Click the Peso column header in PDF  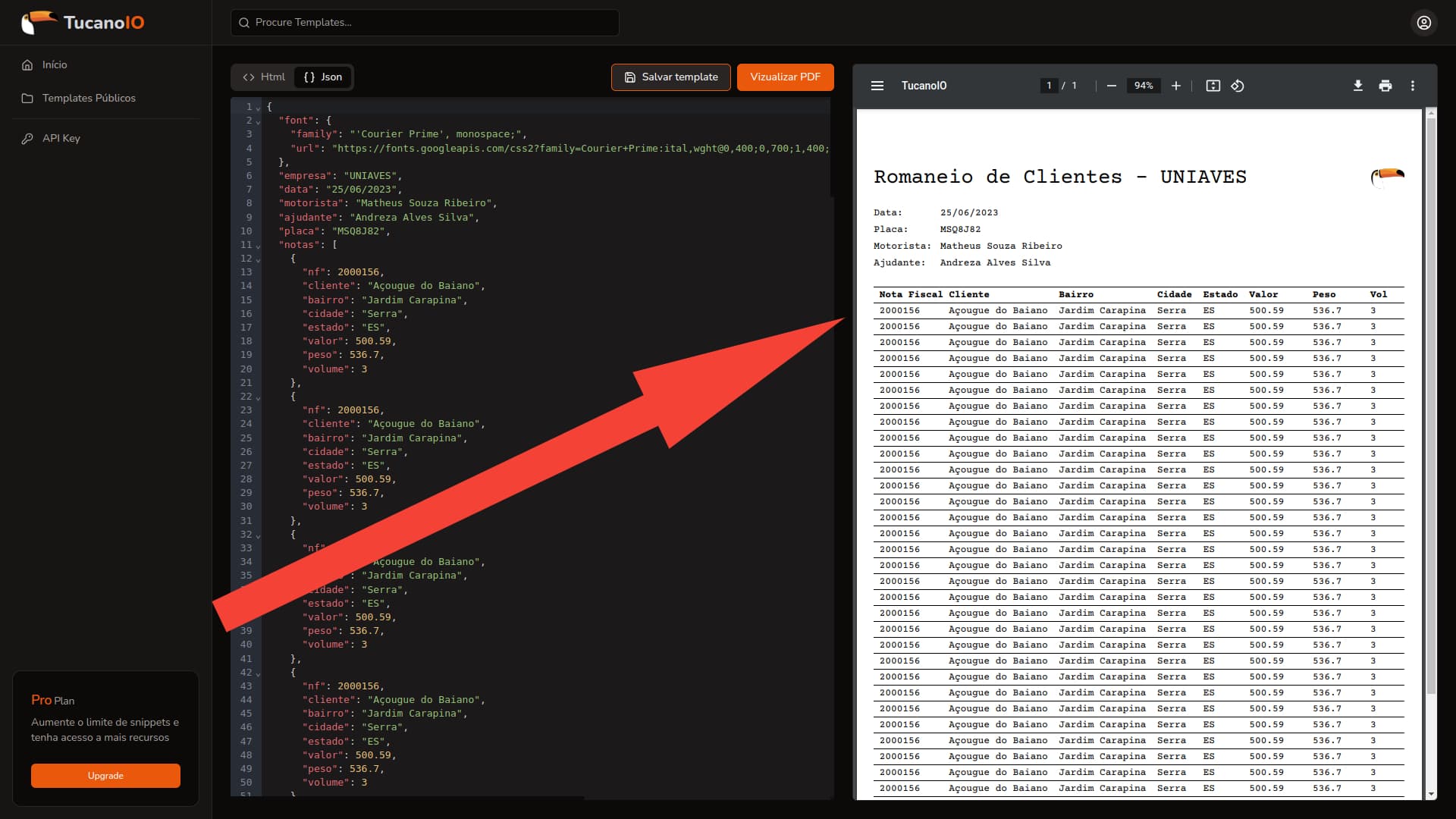(x=1324, y=294)
